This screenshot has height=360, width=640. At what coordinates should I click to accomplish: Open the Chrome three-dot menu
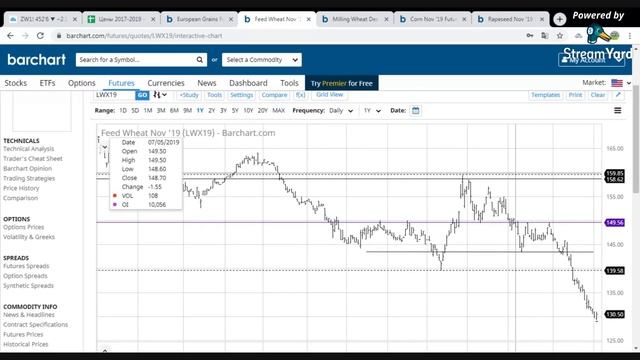[630, 36]
